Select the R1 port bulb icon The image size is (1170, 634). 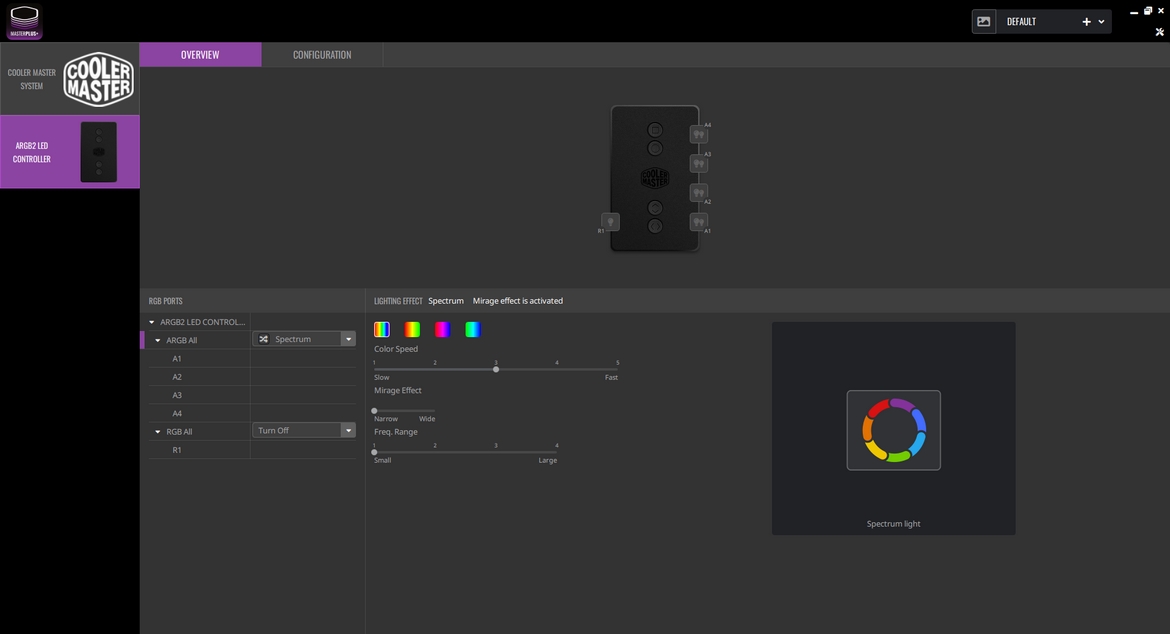610,222
